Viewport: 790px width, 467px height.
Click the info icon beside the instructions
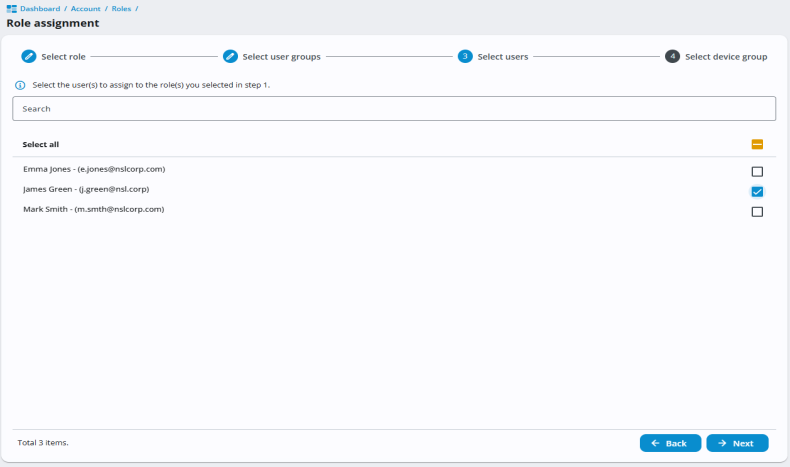coord(20,85)
